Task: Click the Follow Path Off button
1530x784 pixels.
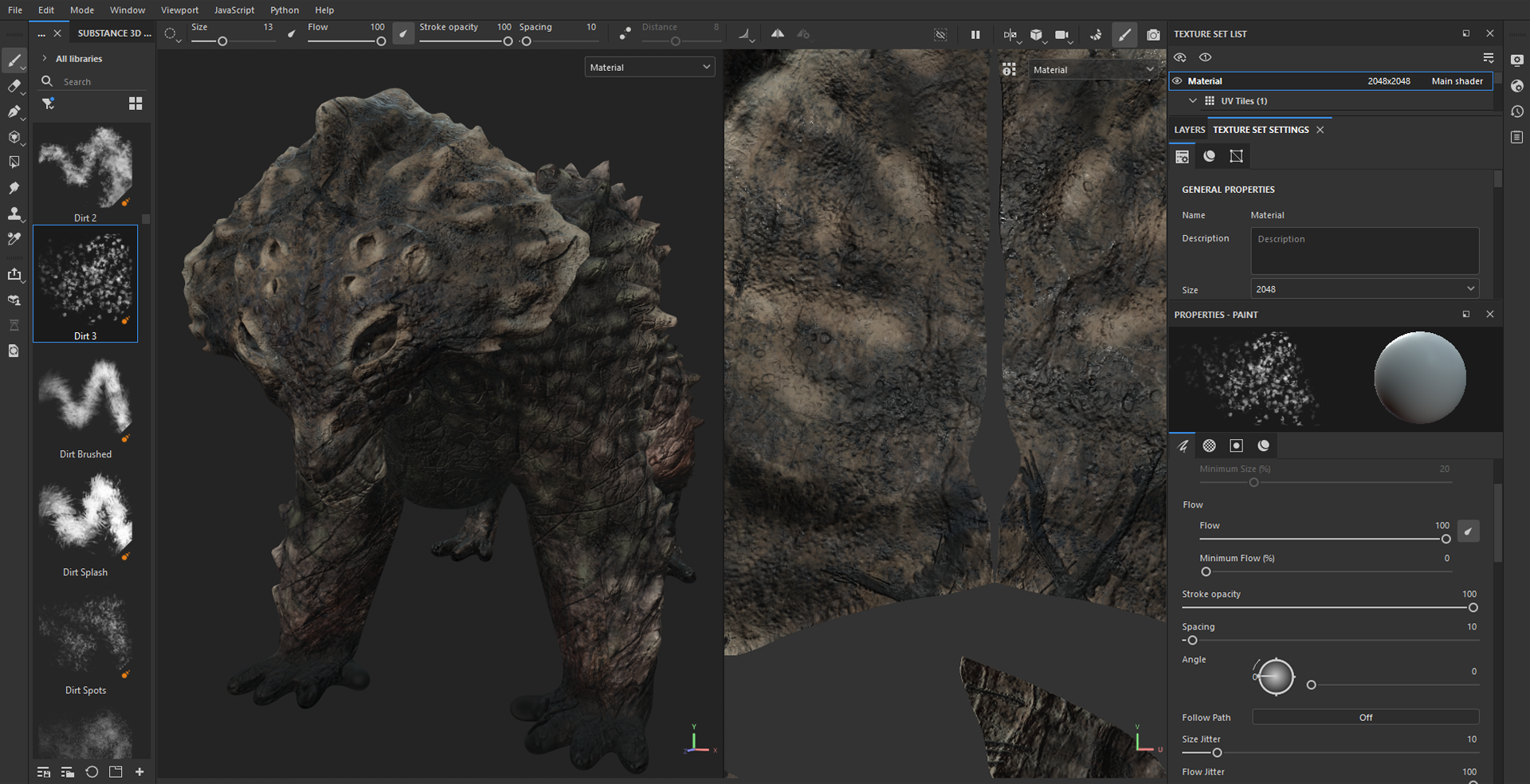Action: [1365, 718]
